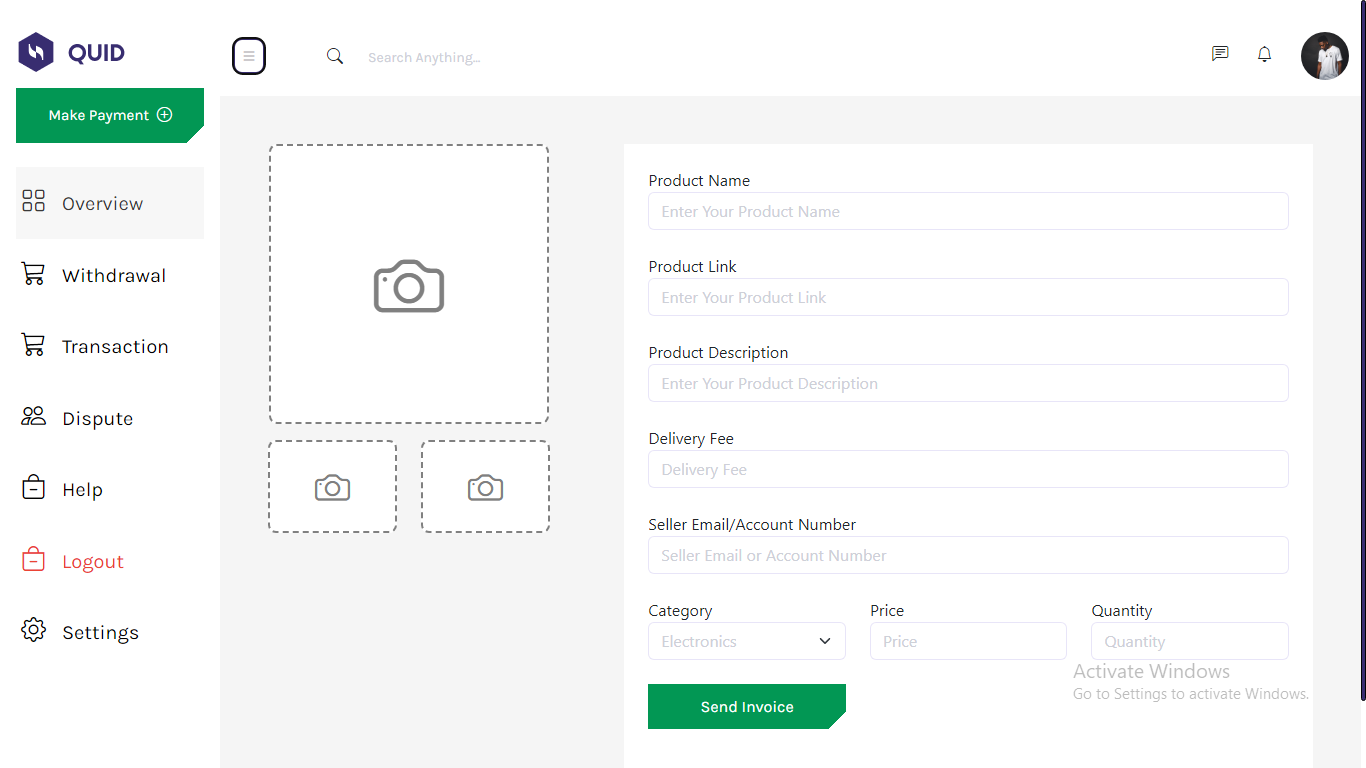Open the Settings gear icon
1366x768 pixels.
33,631
